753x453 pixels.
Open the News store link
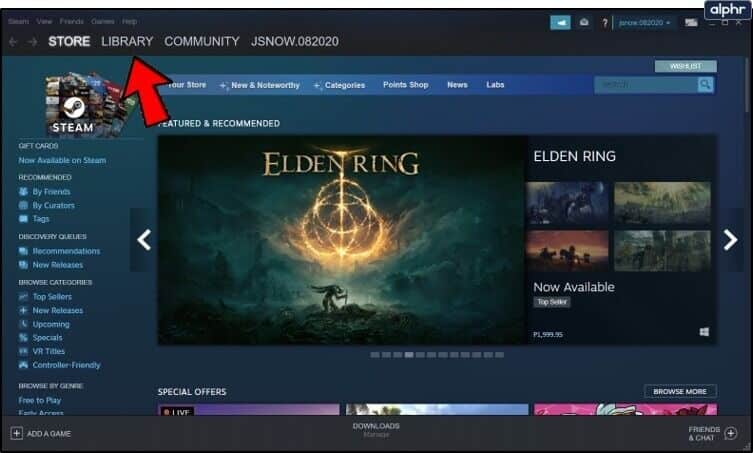click(457, 85)
